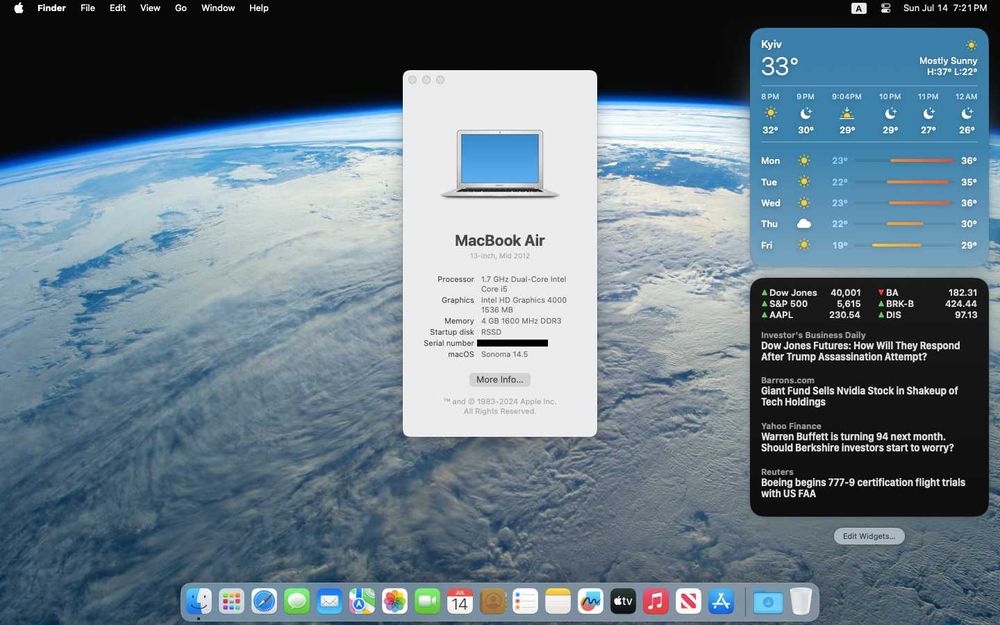Select the S&P 500 ticker row
1000x625 pixels.
811,304
